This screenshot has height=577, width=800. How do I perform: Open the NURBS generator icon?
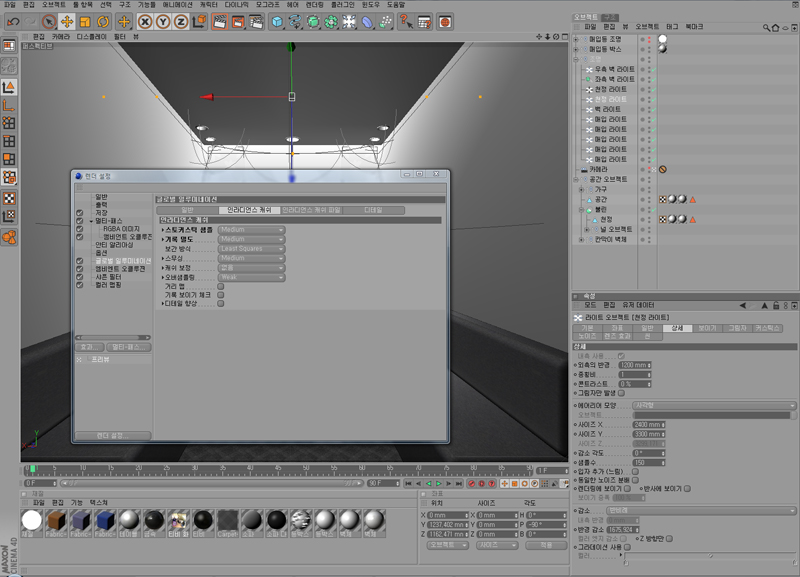313,21
